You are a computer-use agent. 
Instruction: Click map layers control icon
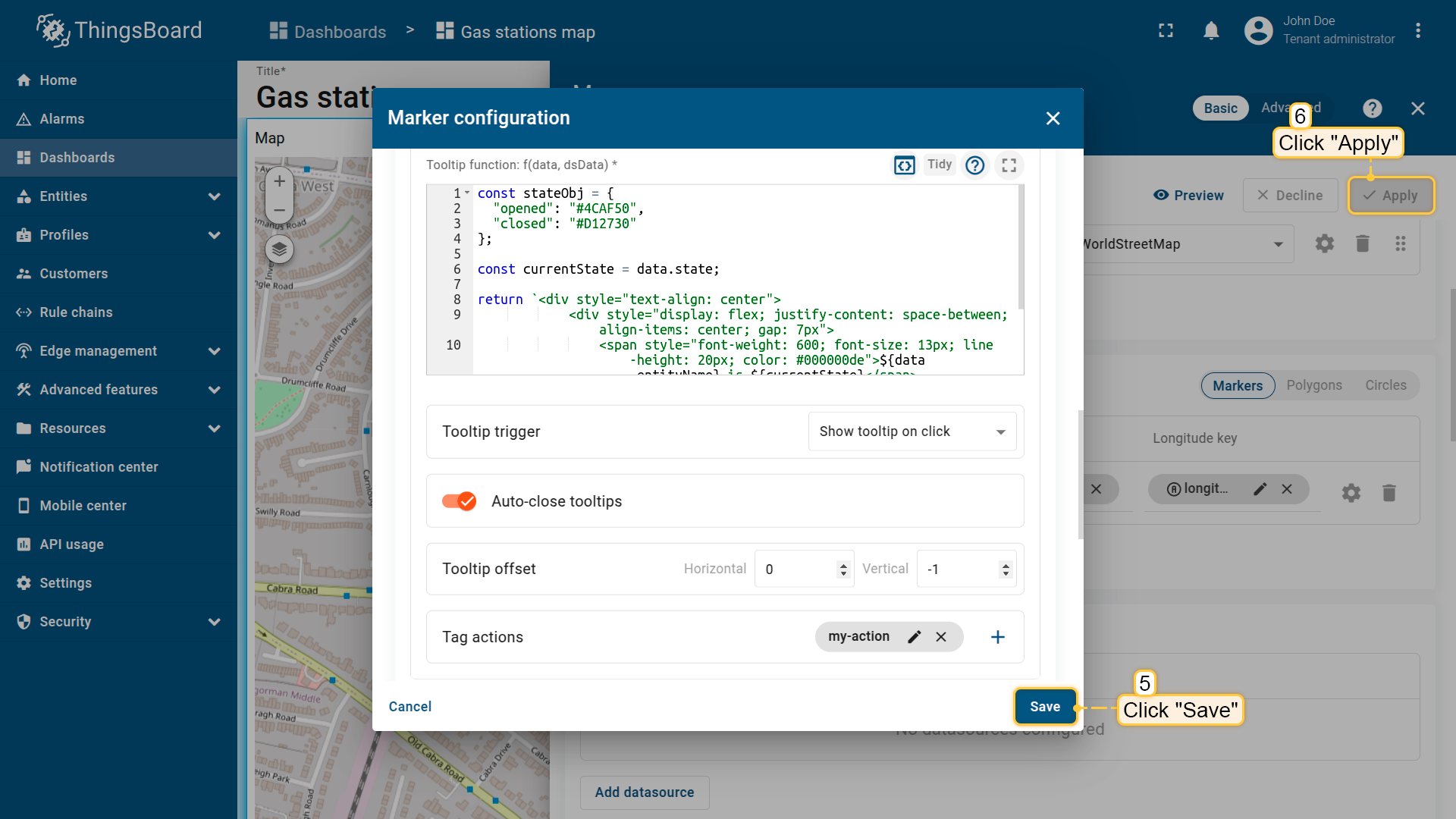(279, 249)
